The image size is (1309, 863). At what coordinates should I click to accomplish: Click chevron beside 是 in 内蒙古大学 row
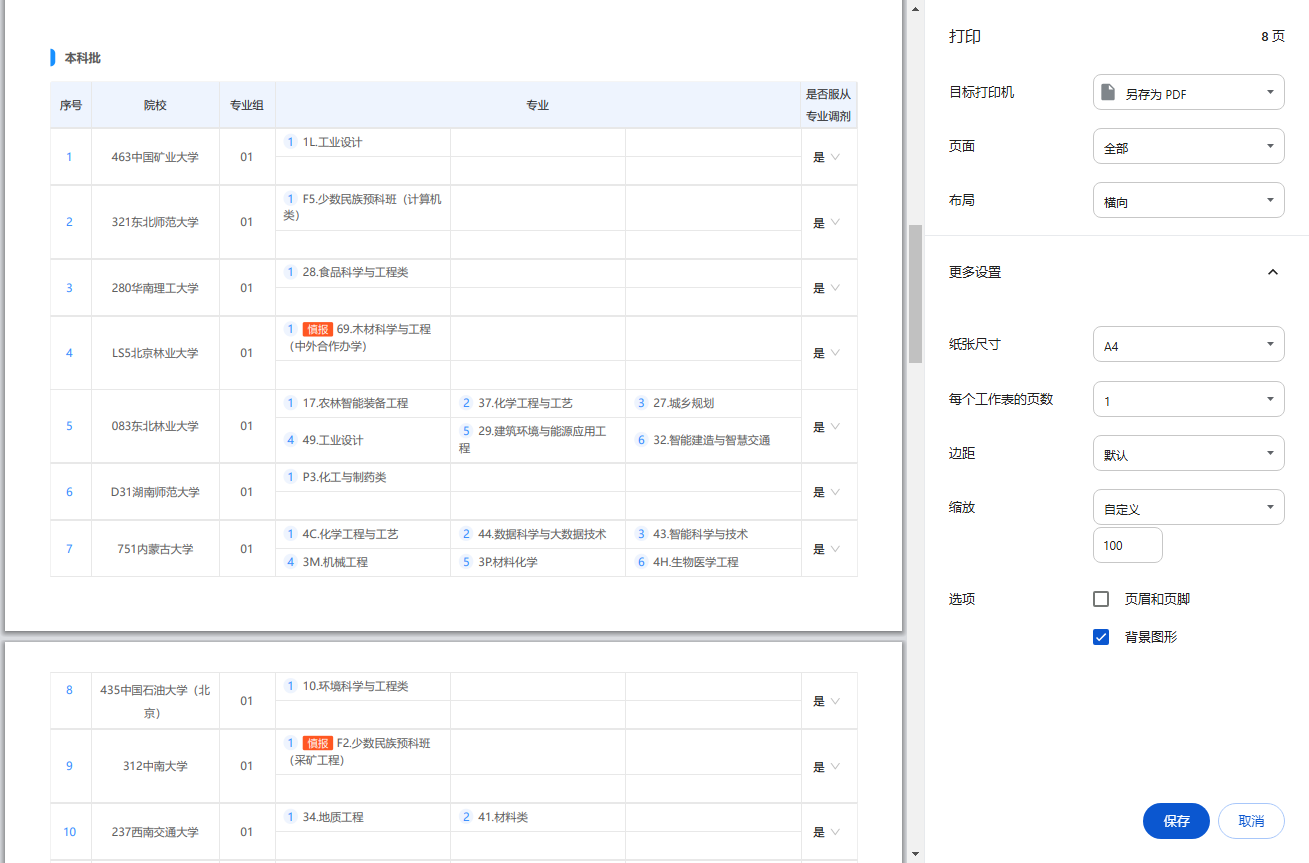(835, 549)
